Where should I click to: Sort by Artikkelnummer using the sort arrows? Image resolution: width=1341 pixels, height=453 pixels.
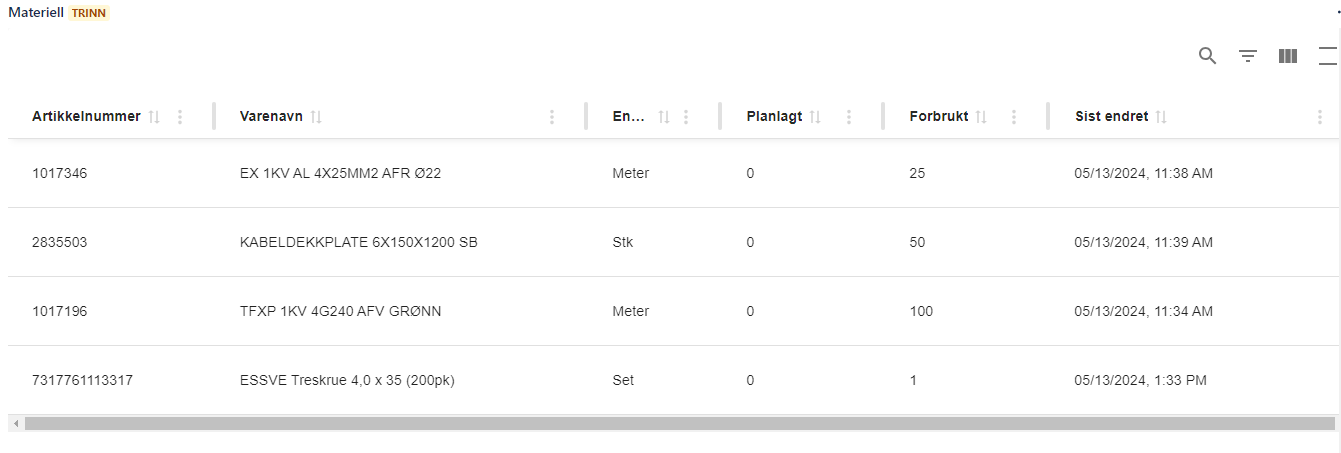pos(154,117)
